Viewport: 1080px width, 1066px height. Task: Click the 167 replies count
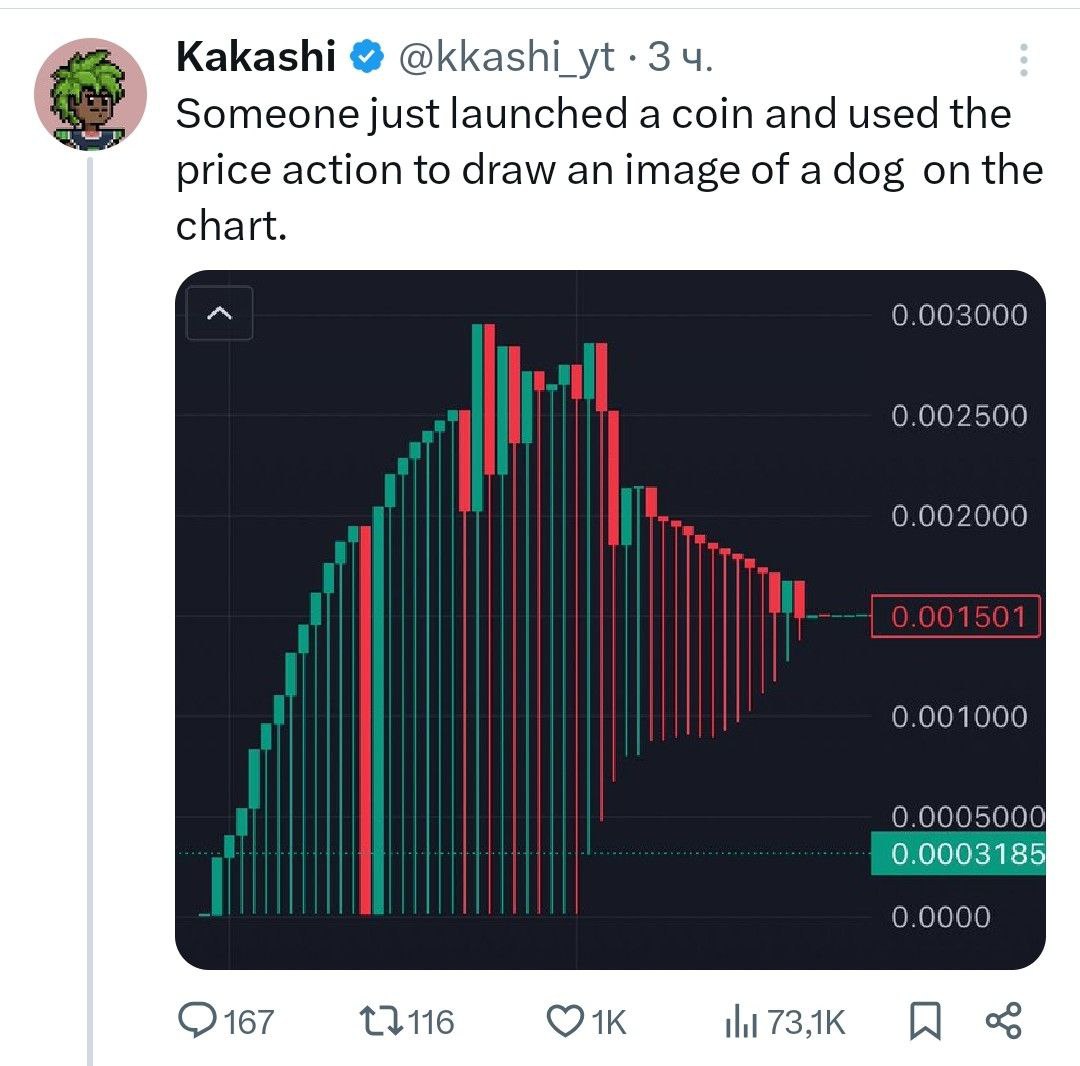(x=249, y=1022)
